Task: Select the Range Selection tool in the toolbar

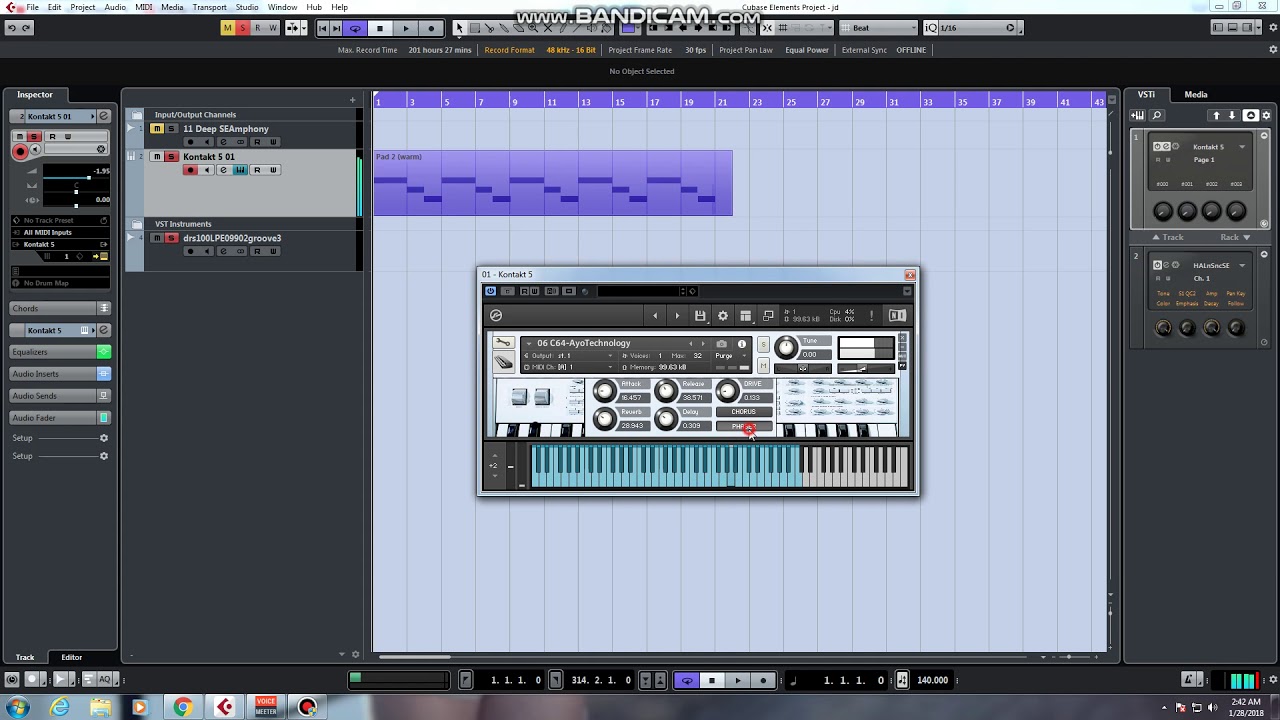Action: point(475,28)
